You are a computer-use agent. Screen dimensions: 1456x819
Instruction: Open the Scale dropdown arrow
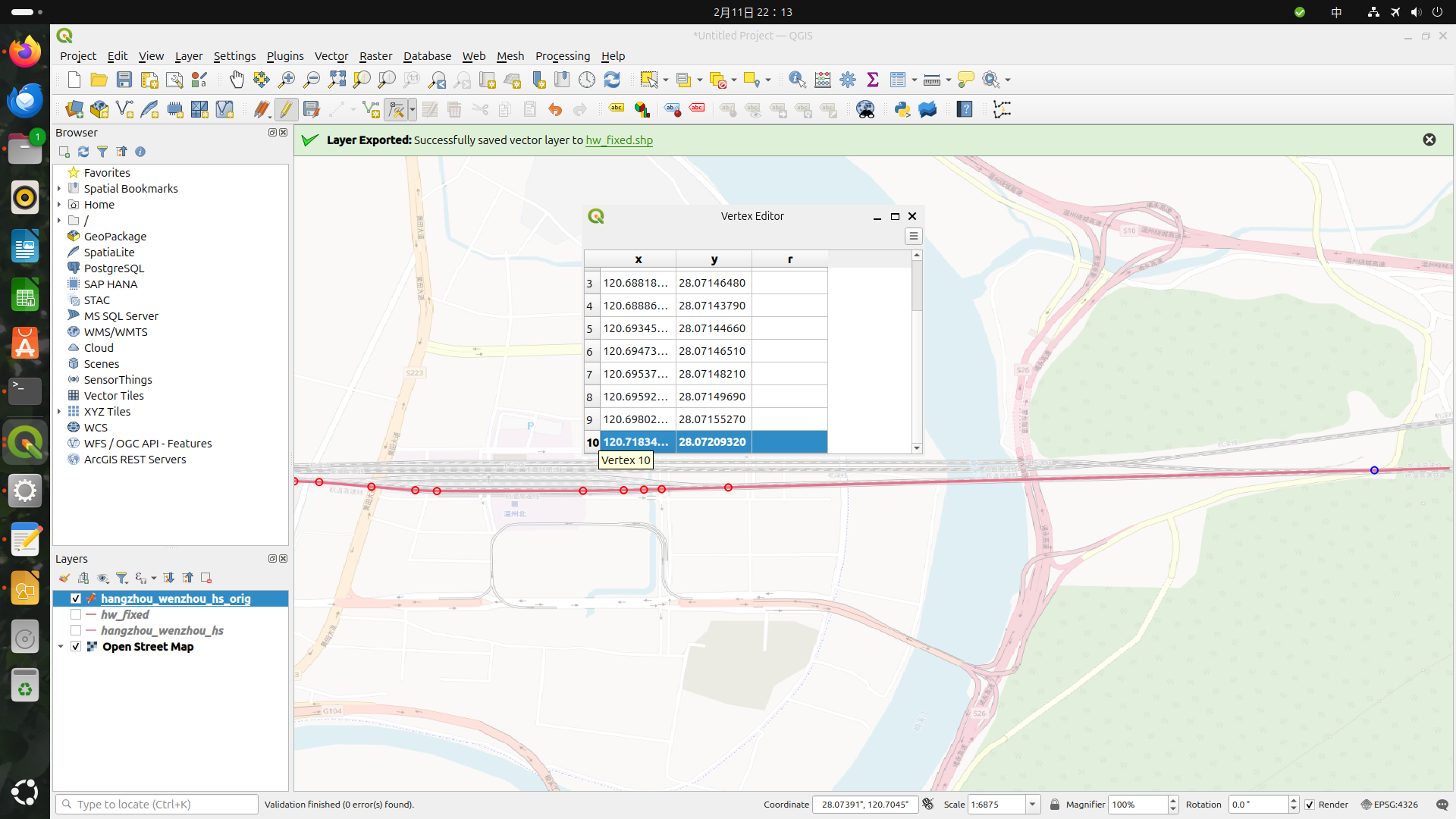(x=1032, y=805)
